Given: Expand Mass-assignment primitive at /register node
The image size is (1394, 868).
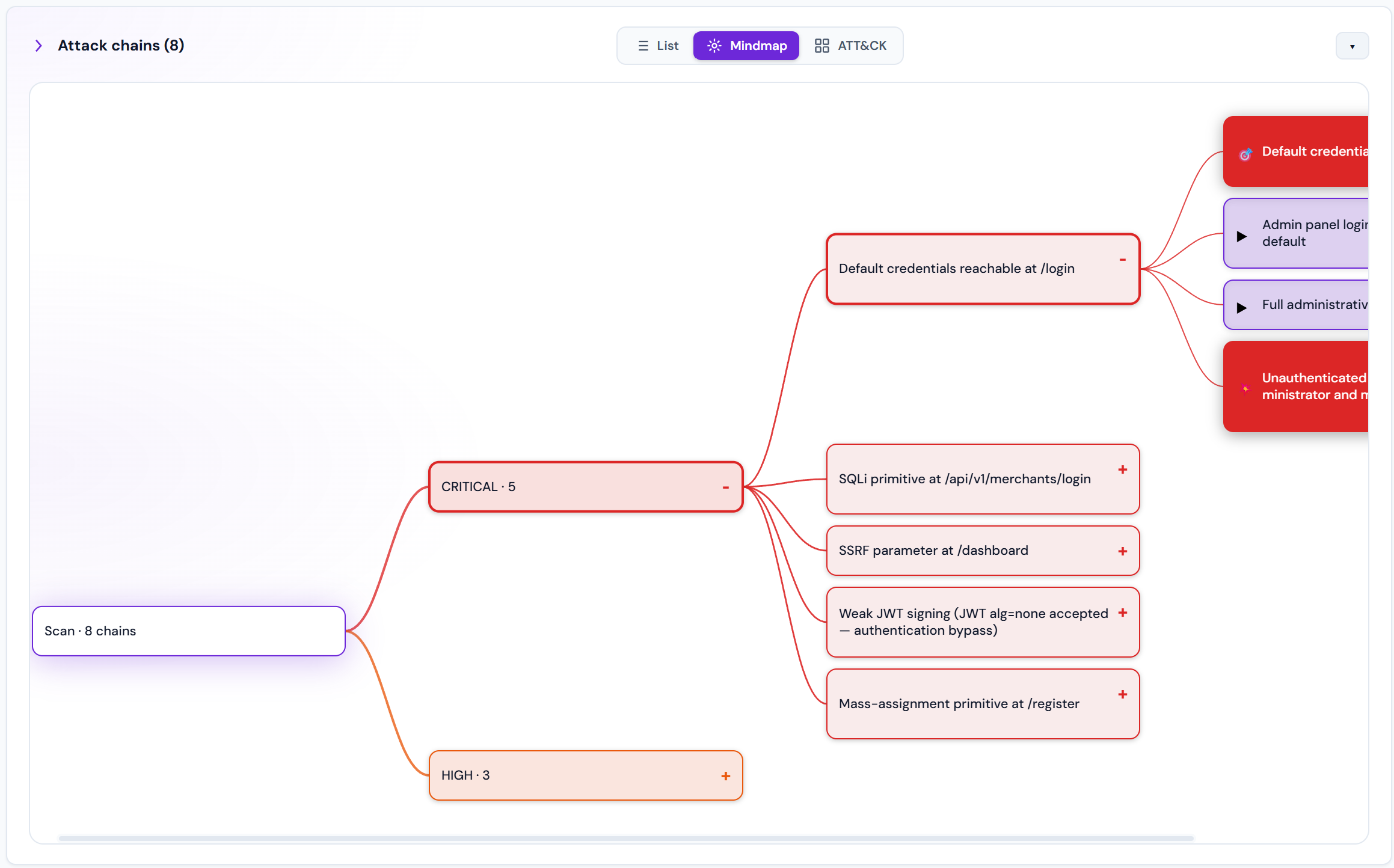Looking at the screenshot, I should coord(1122,695).
